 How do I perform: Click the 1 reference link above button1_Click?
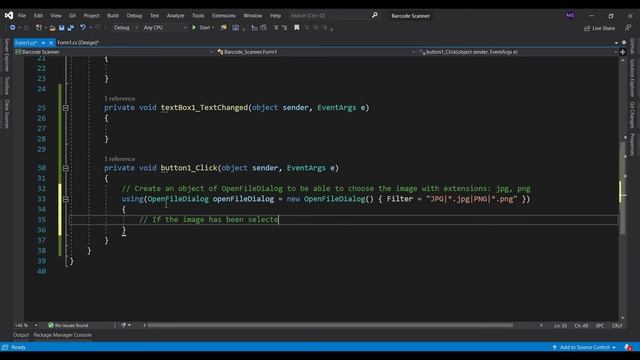[119, 159]
